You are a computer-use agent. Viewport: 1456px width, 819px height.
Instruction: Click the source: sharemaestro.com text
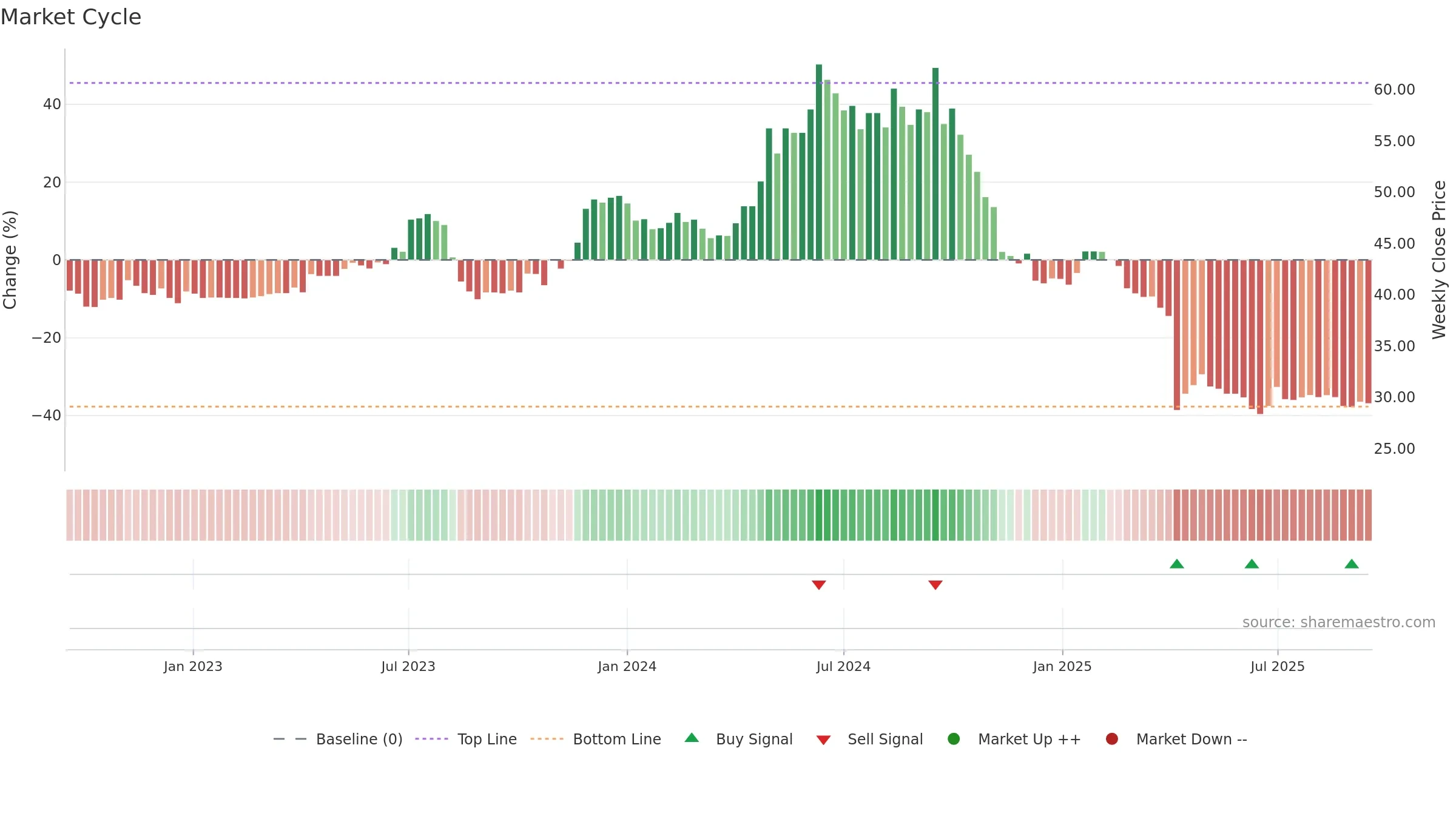[x=1339, y=622]
